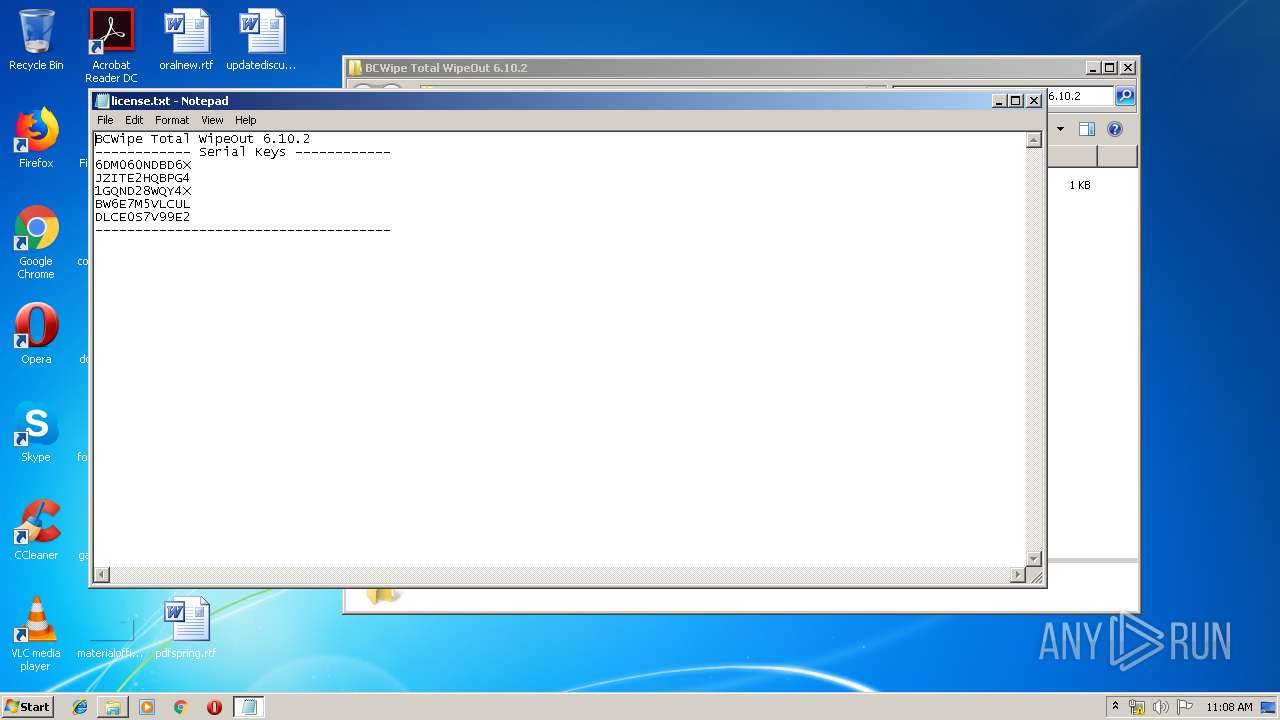
Task: Open the Opera desktop shortcut
Action: [x=36, y=333]
